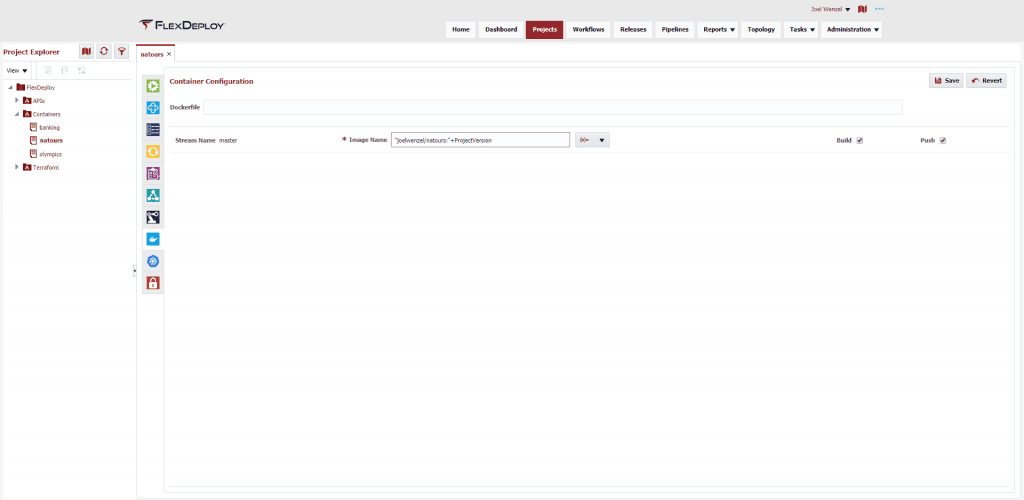Image resolution: width=1024 pixels, height=500 pixels.
Task: Select the APIs folder label
Action: [39, 101]
